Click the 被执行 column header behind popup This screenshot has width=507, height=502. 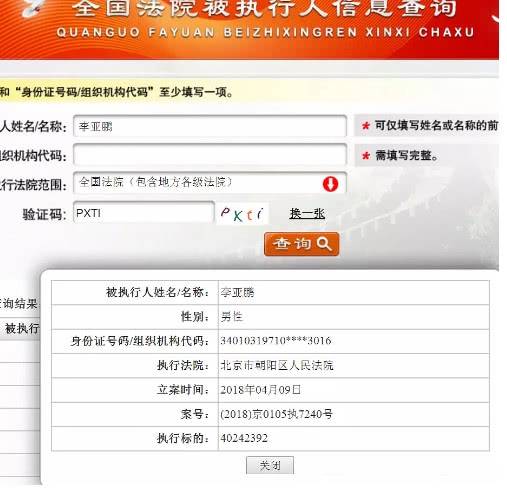pos(22,329)
